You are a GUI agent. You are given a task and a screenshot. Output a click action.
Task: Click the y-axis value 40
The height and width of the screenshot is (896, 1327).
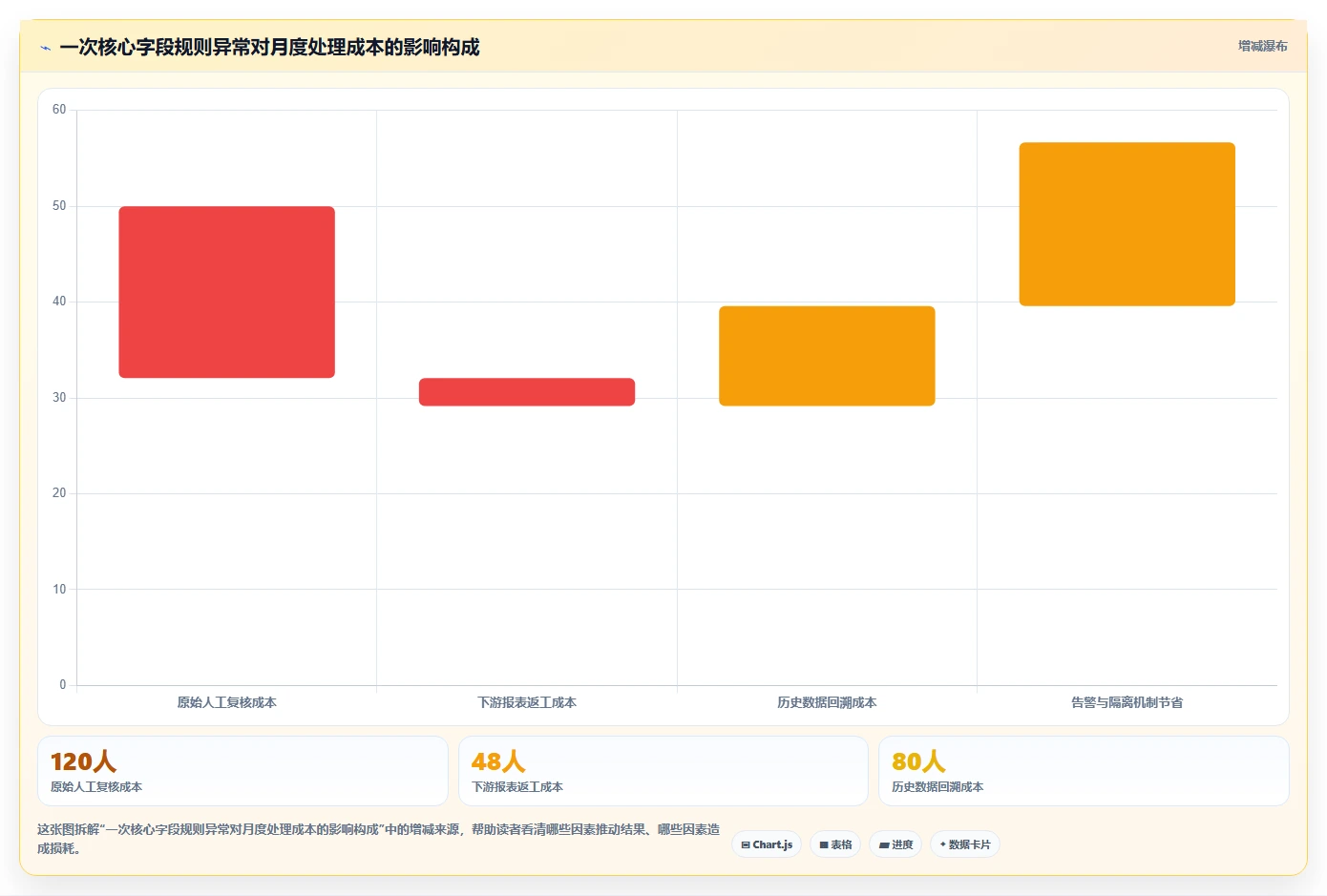(59, 302)
